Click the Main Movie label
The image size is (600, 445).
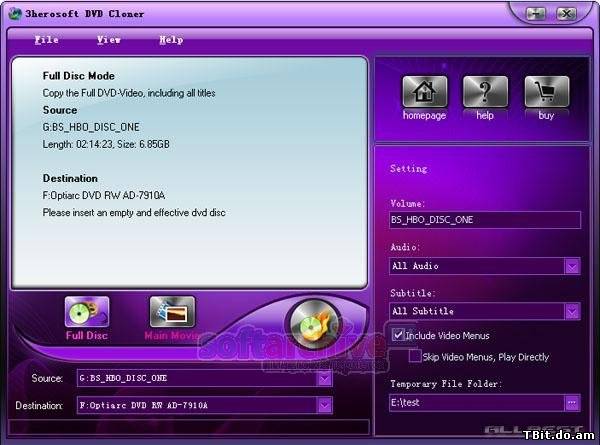point(171,336)
